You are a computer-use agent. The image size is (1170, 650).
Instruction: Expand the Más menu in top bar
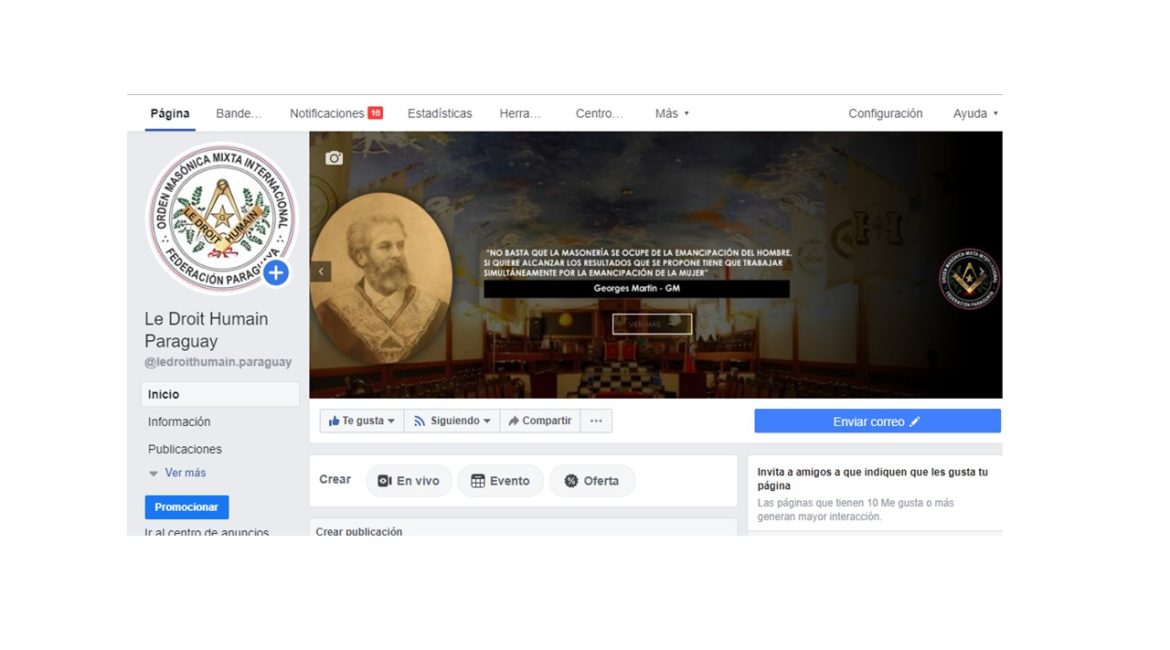pyautogui.click(x=672, y=113)
